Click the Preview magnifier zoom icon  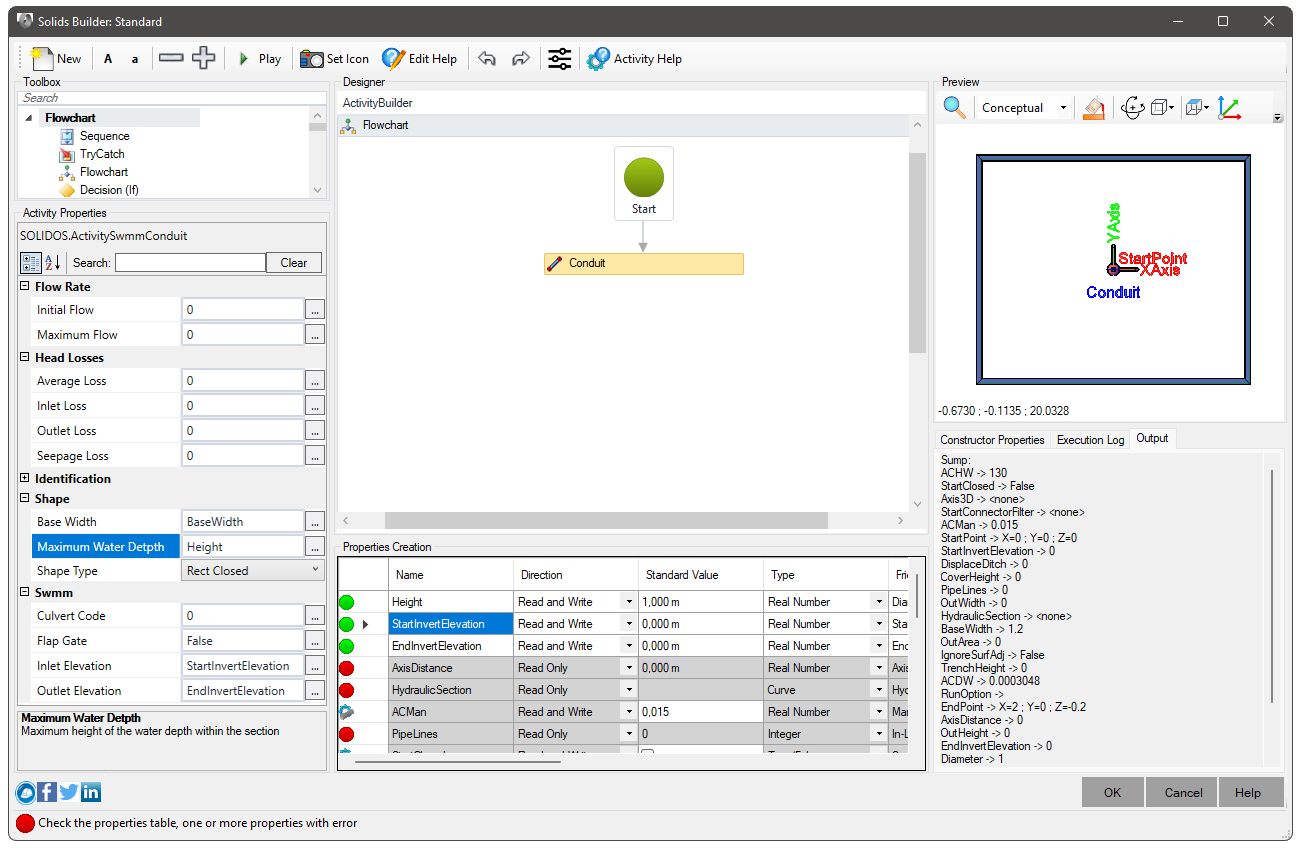pyautogui.click(x=955, y=107)
